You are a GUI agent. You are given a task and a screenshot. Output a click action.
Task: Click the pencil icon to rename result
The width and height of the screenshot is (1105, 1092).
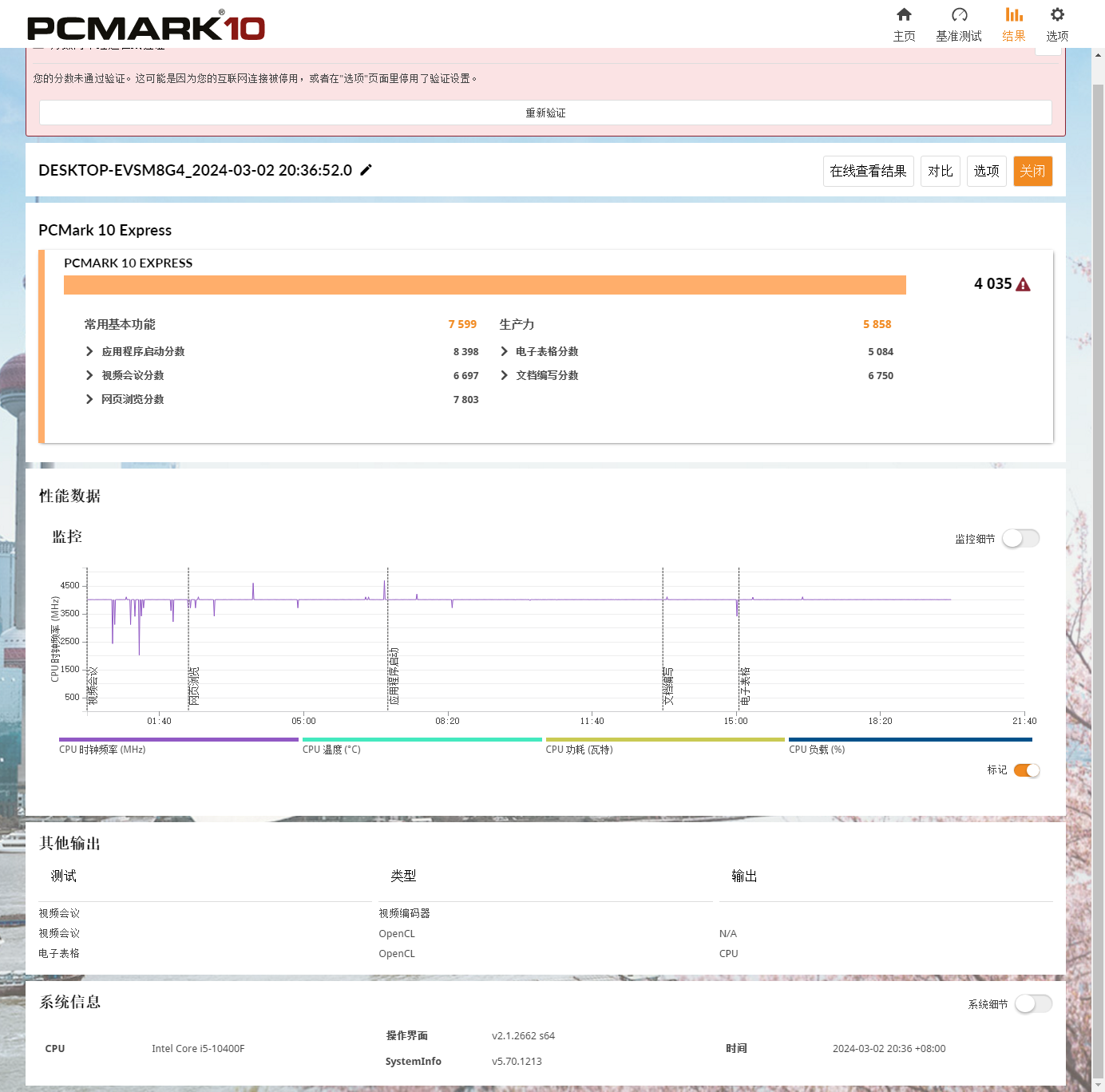pos(366,170)
